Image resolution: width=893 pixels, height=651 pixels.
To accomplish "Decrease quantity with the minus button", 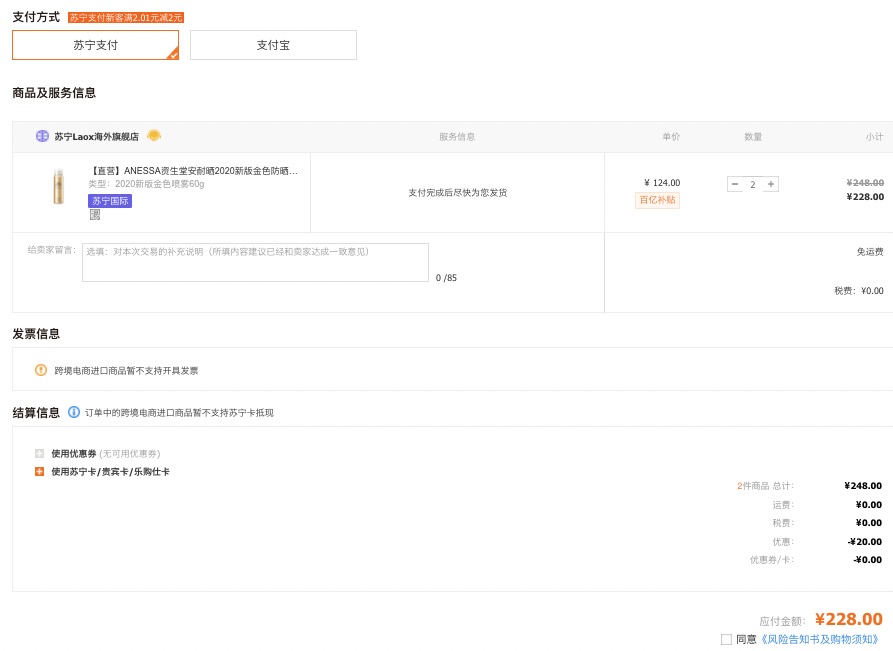I will pos(735,184).
